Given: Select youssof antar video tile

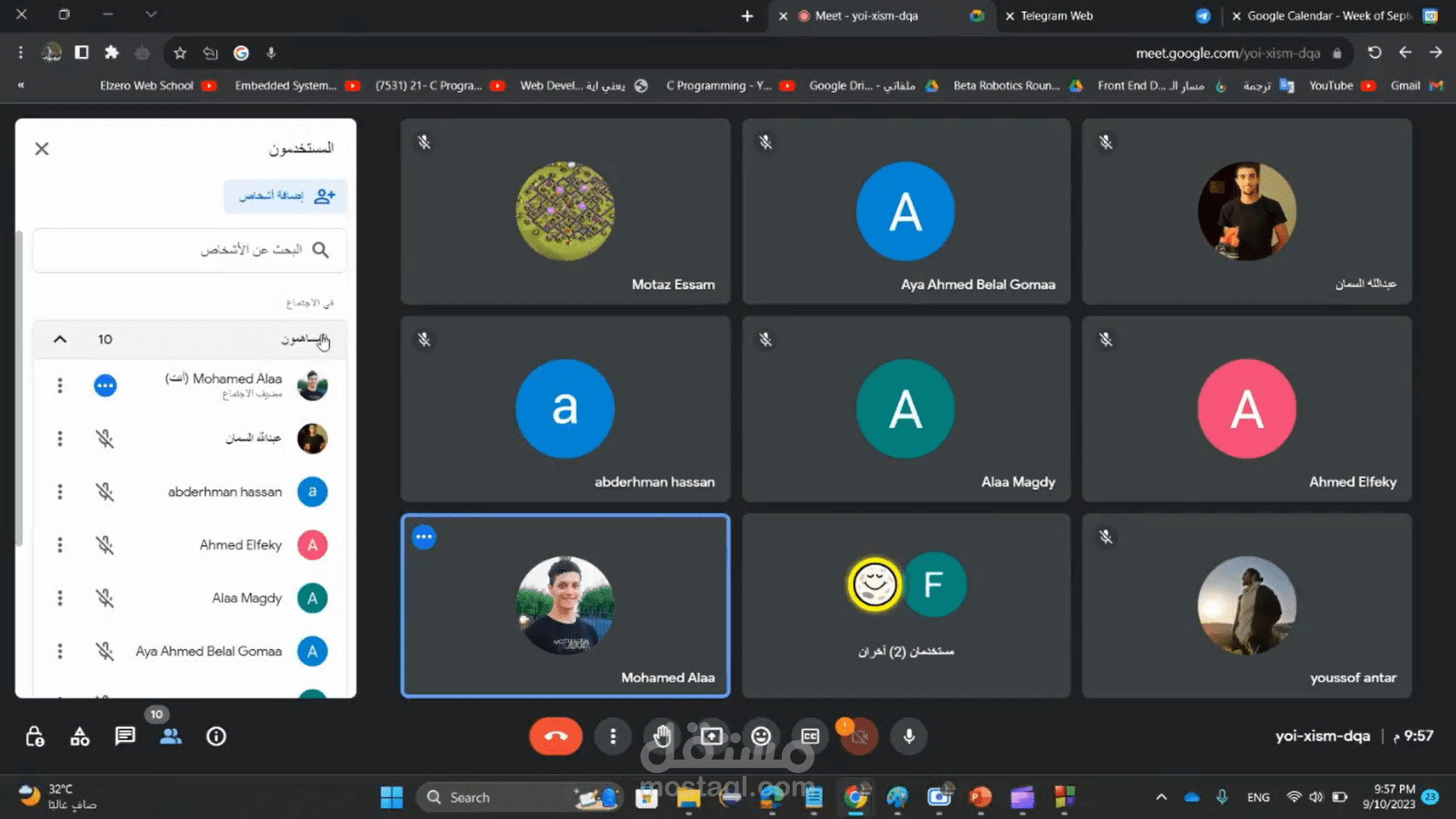Looking at the screenshot, I should pos(1247,606).
